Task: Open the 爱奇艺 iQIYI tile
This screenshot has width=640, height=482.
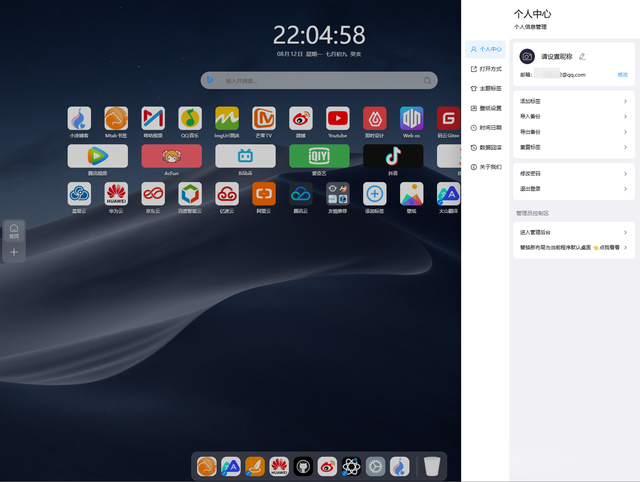Action: pyautogui.click(x=319, y=156)
